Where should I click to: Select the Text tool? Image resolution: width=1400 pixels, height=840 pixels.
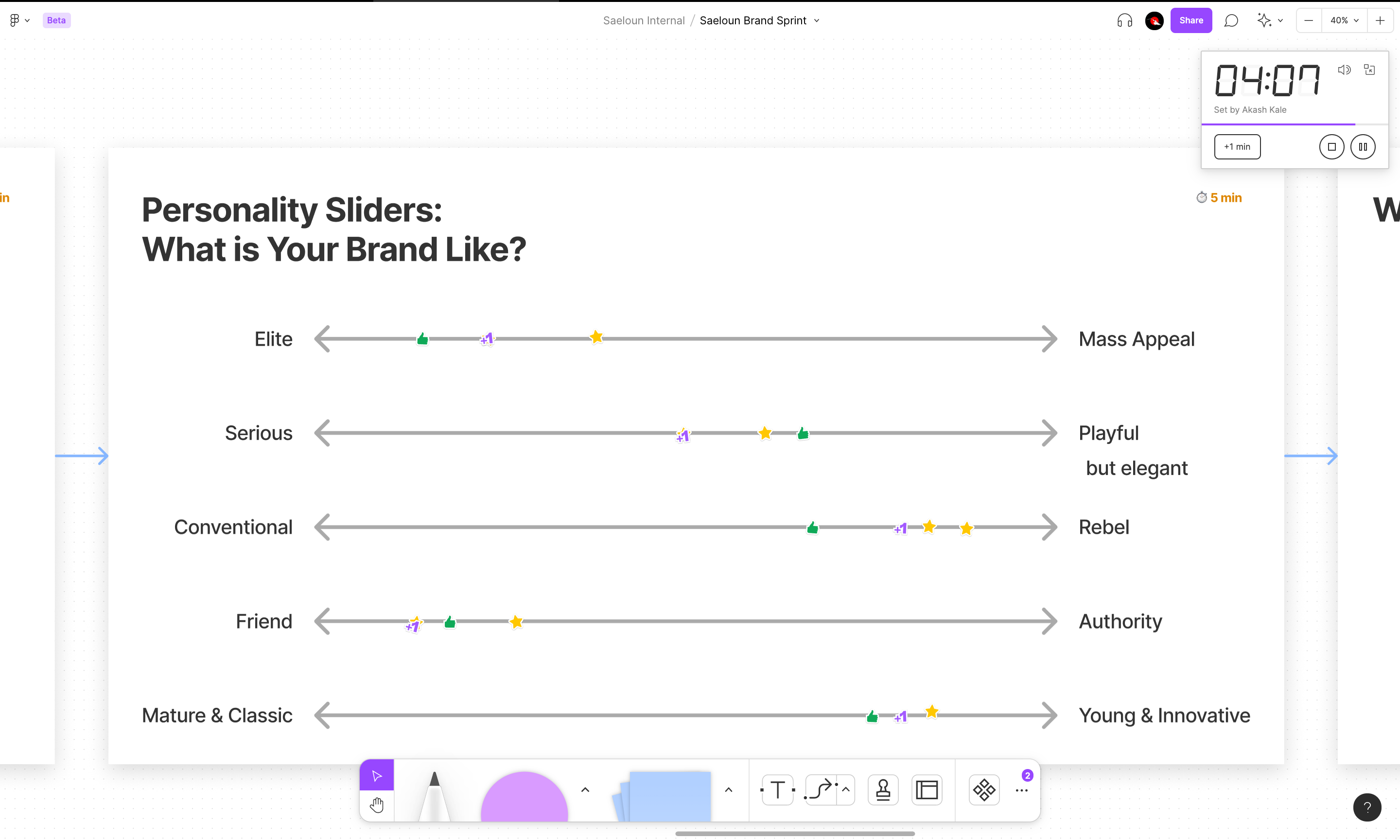(x=777, y=789)
